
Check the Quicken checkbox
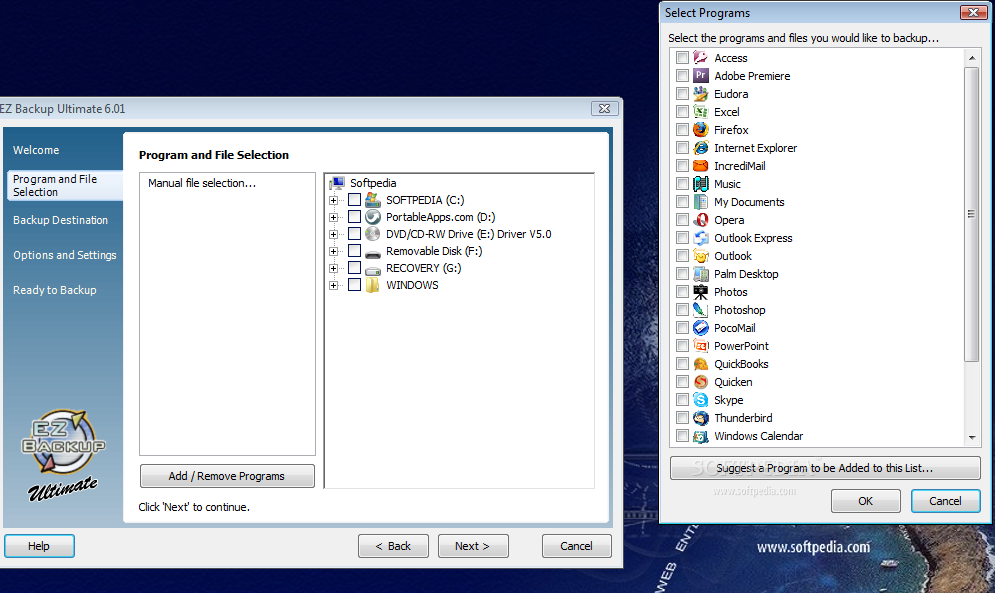682,382
